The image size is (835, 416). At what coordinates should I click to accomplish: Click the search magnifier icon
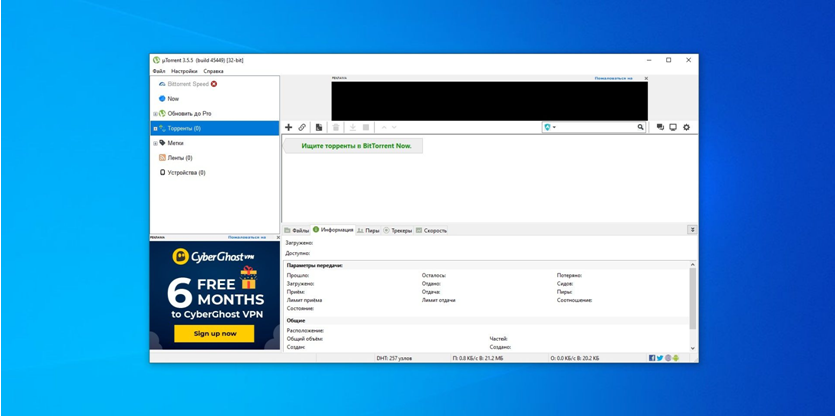pos(641,127)
